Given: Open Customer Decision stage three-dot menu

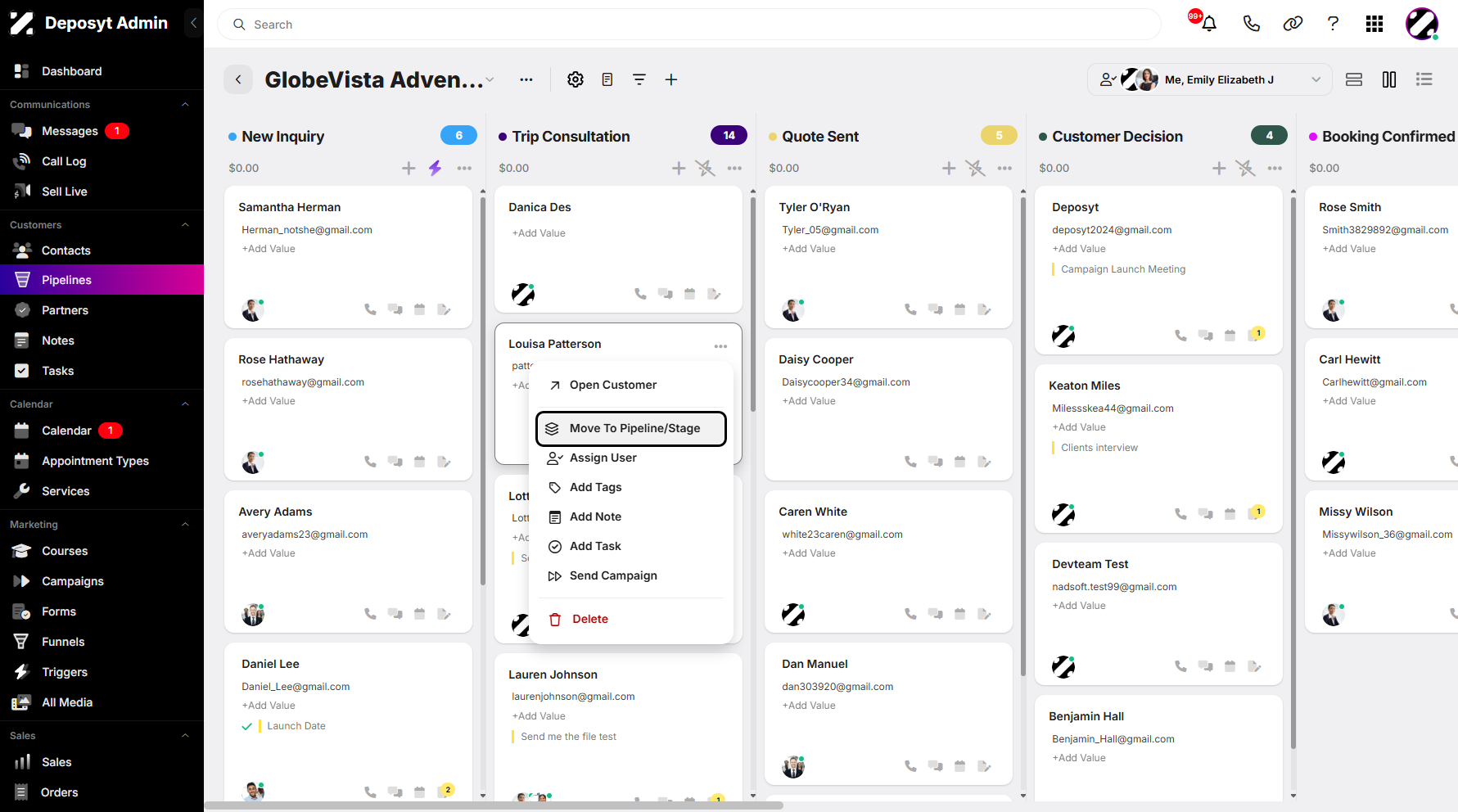Looking at the screenshot, I should (x=1275, y=168).
